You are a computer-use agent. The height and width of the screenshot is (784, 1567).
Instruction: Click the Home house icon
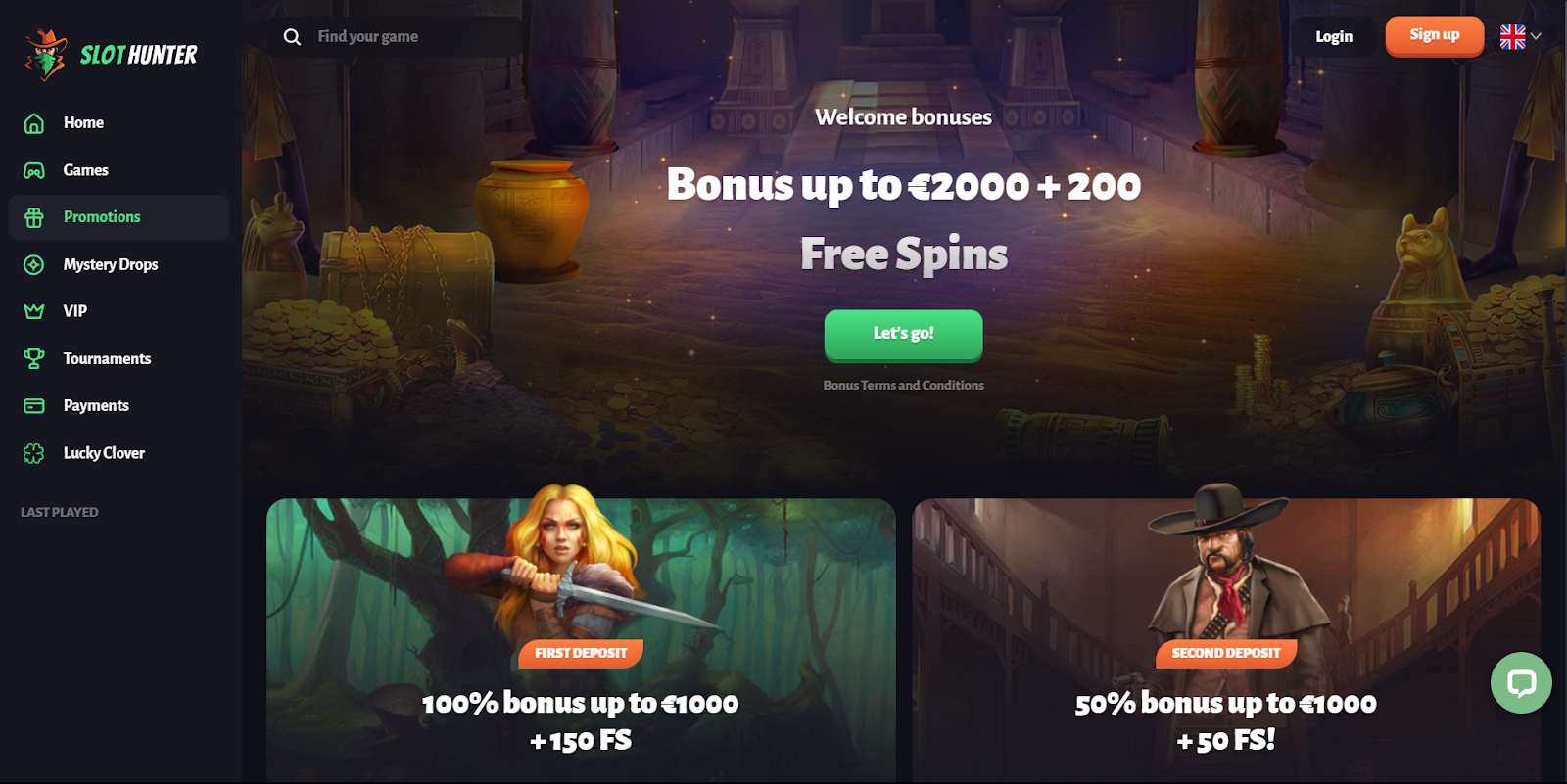[34, 123]
